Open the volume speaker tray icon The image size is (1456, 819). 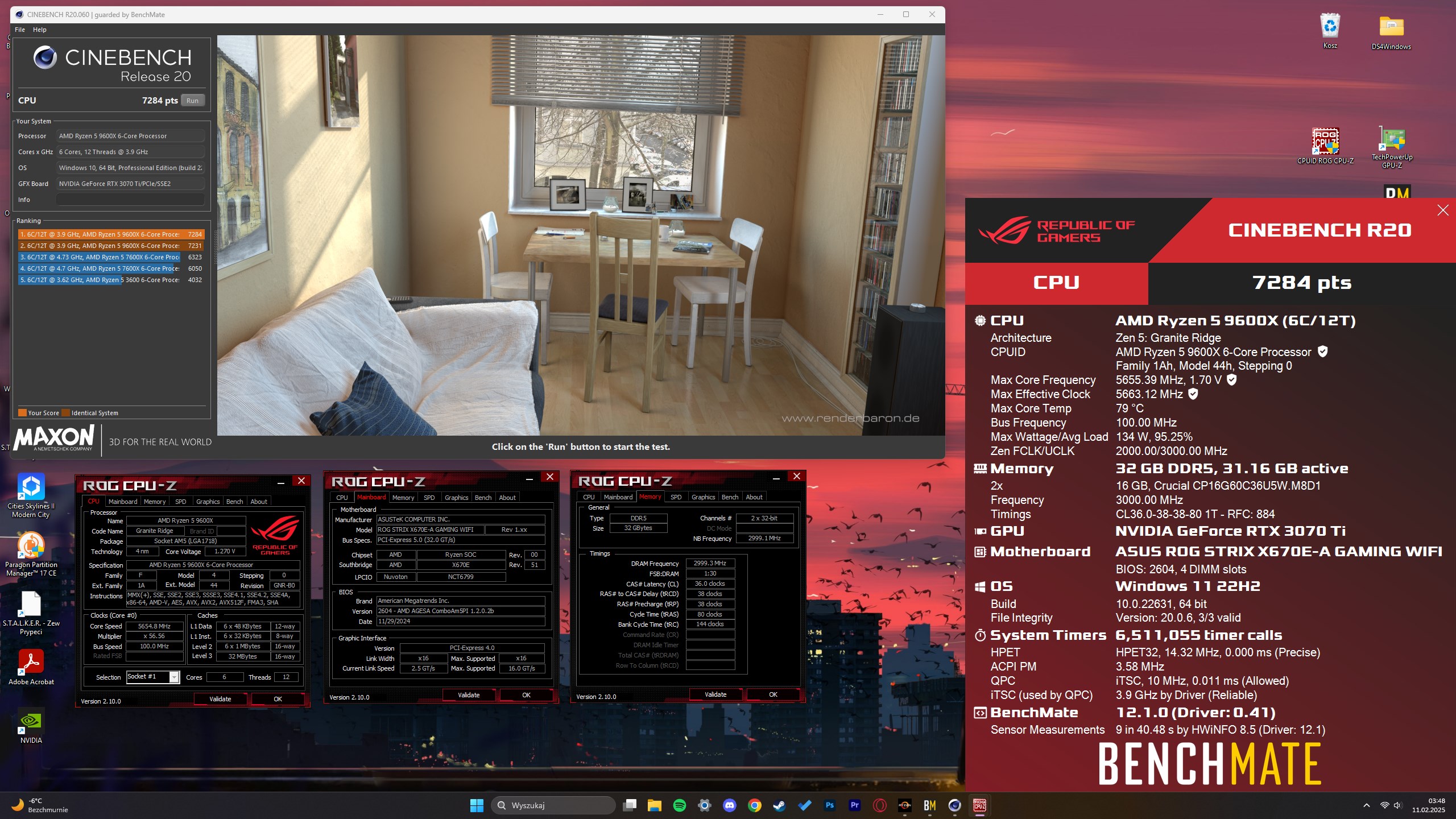[x=1398, y=805]
